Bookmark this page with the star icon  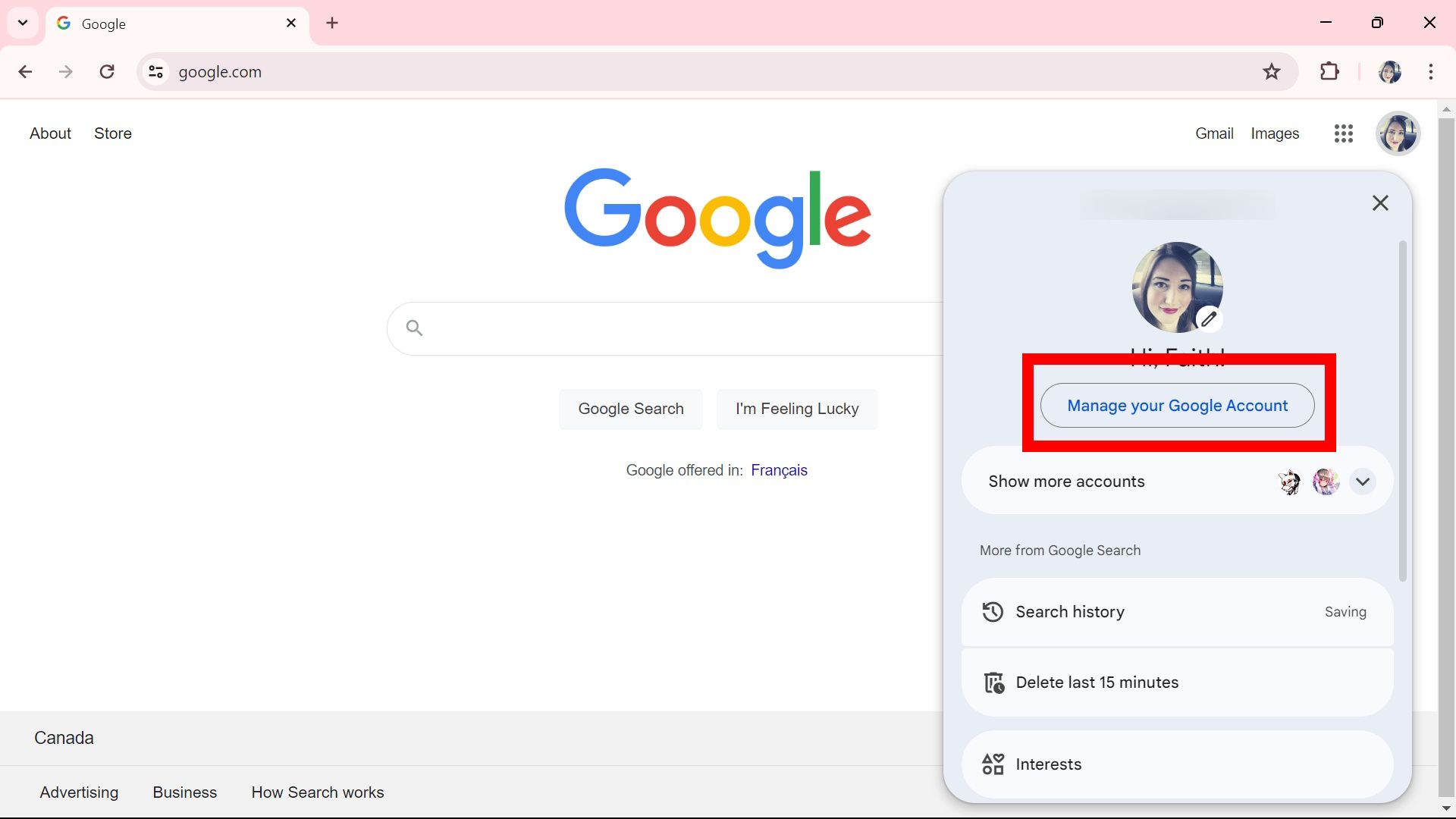[1272, 71]
